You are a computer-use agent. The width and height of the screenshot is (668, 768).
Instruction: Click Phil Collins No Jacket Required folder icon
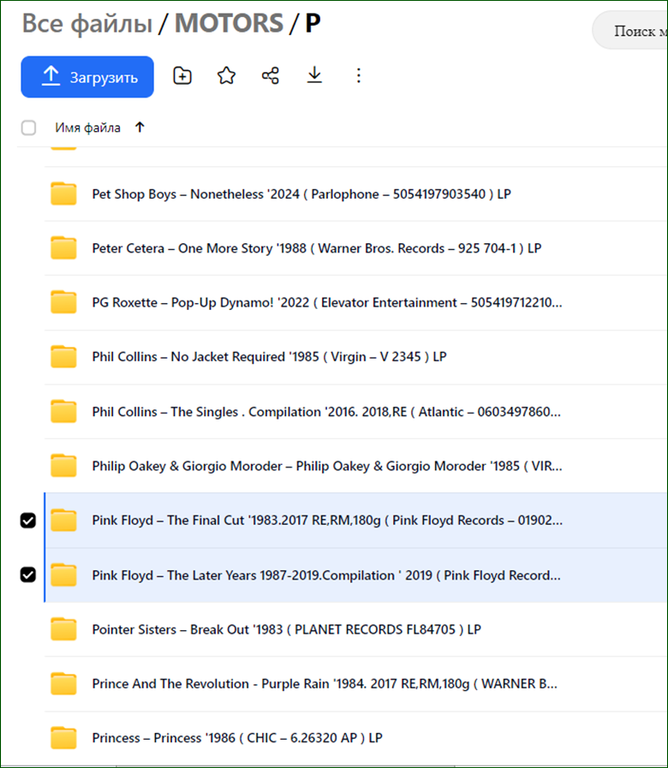[64, 357]
